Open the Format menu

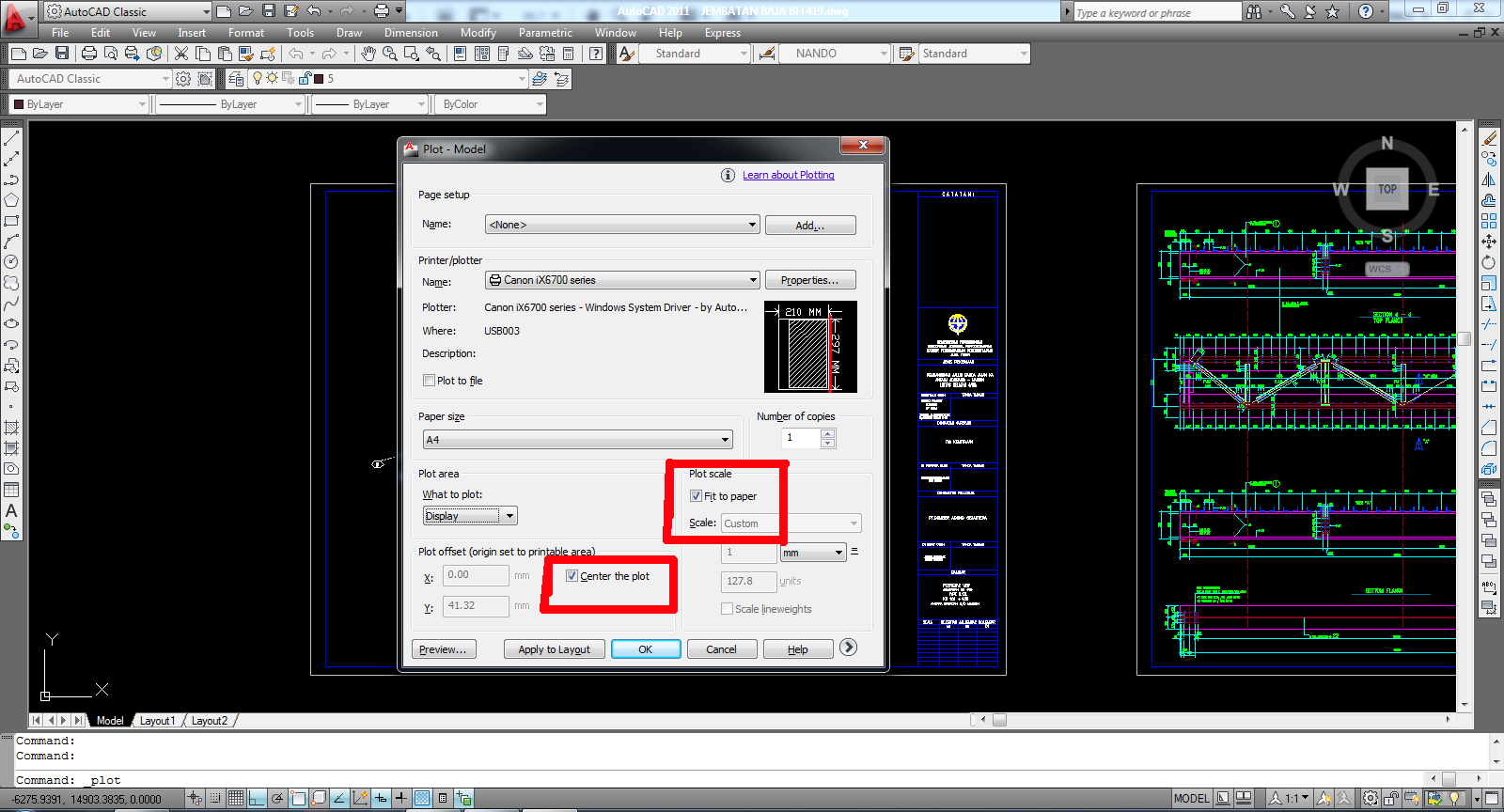click(x=246, y=33)
